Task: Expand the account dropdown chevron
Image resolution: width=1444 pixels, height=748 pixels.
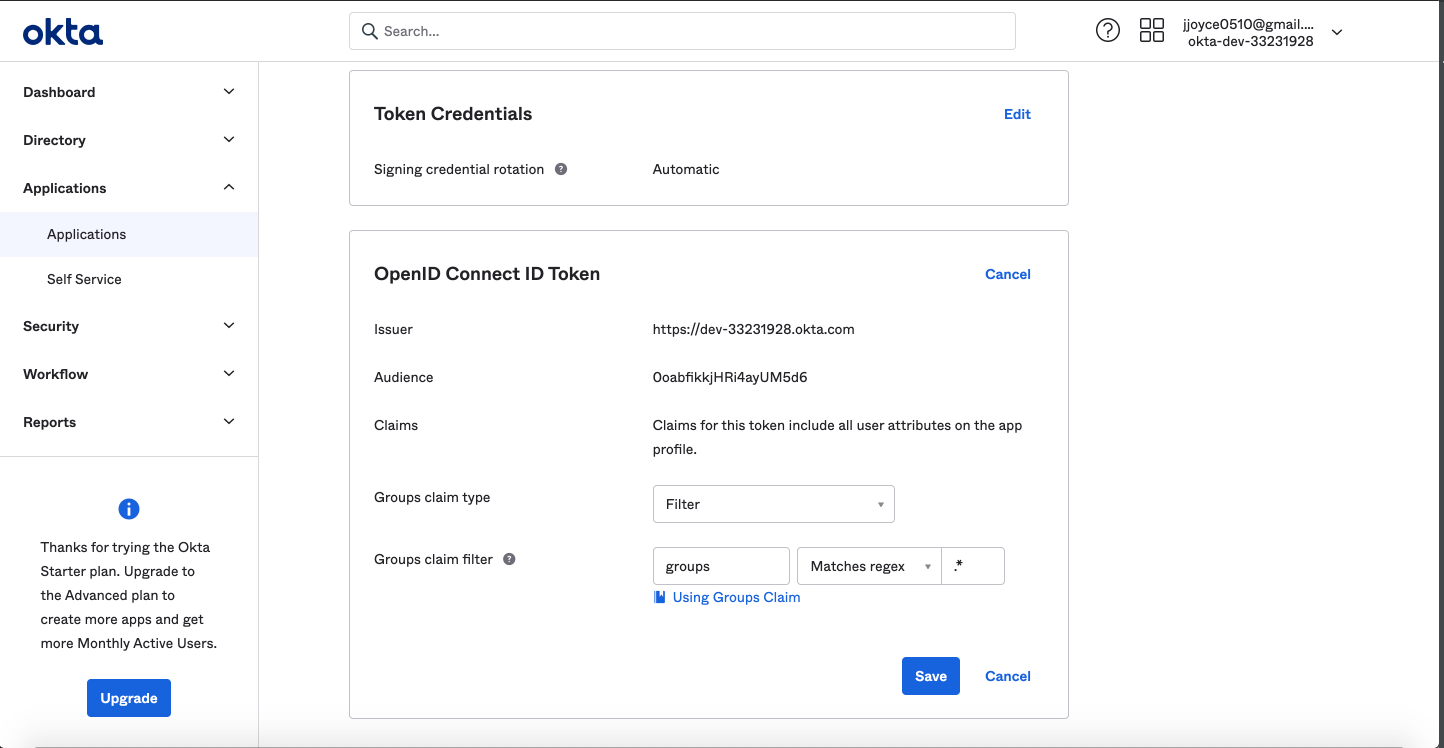Action: (x=1337, y=32)
